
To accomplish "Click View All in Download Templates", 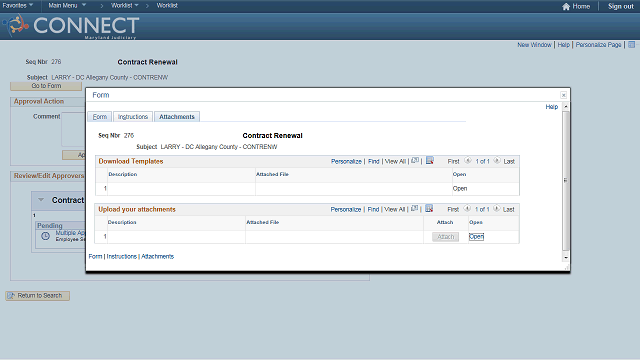I will [395, 162].
